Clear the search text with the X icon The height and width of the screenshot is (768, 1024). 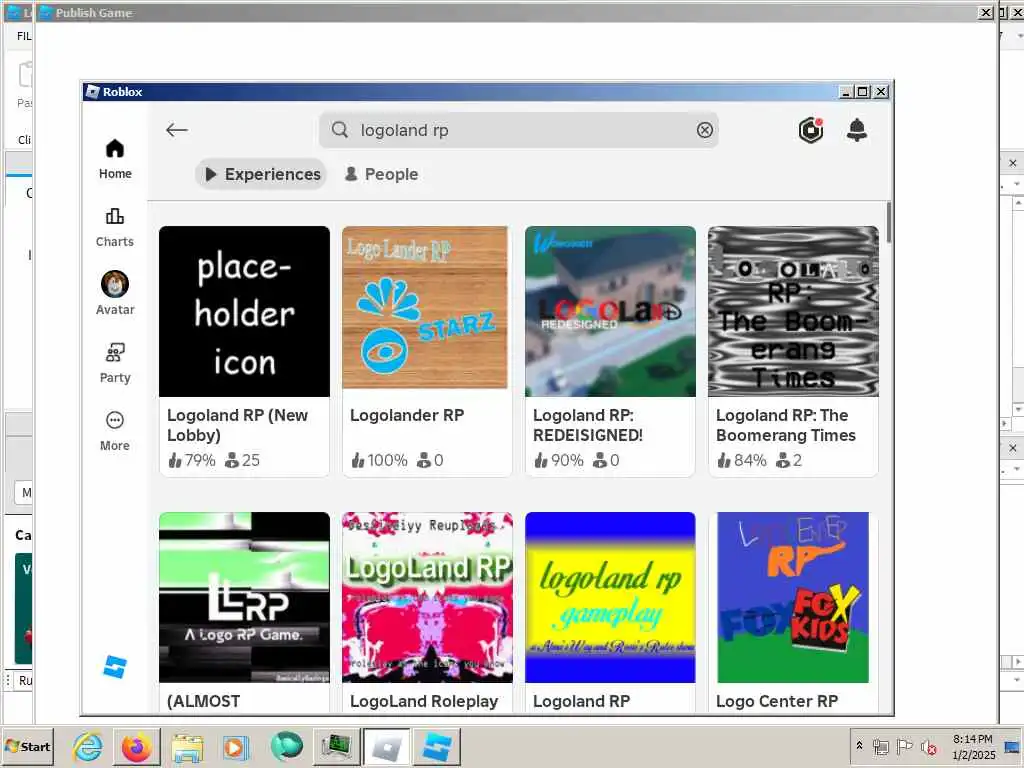705,130
